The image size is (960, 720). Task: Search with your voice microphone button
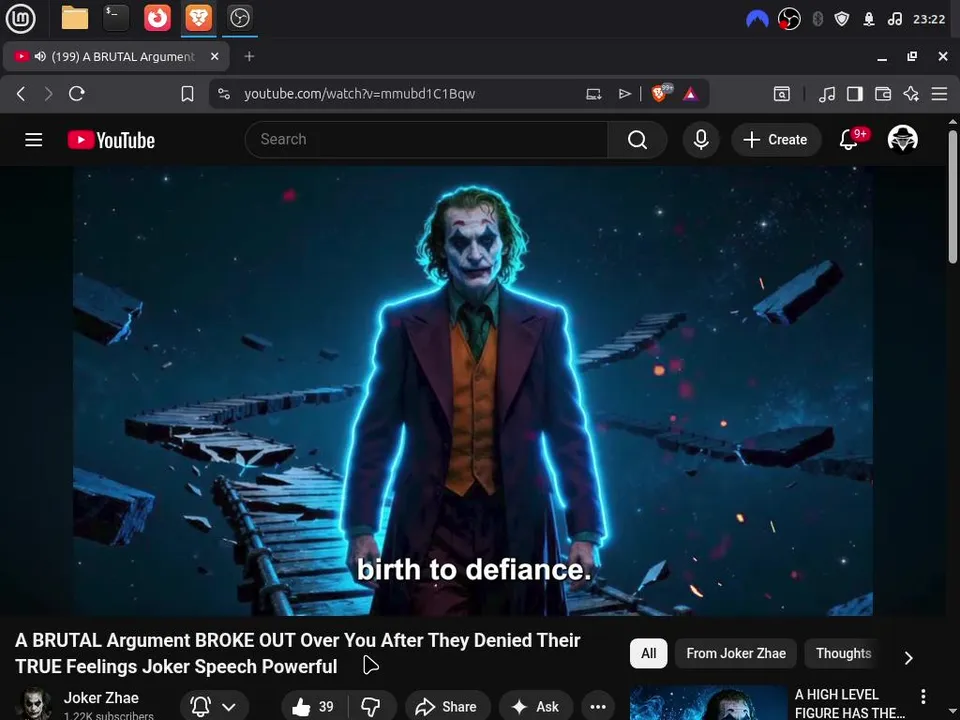tap(701, 140)
